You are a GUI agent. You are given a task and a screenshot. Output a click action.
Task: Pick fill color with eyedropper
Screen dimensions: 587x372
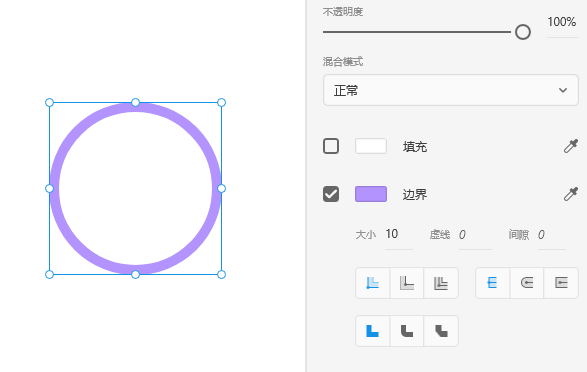coord(571,146)
